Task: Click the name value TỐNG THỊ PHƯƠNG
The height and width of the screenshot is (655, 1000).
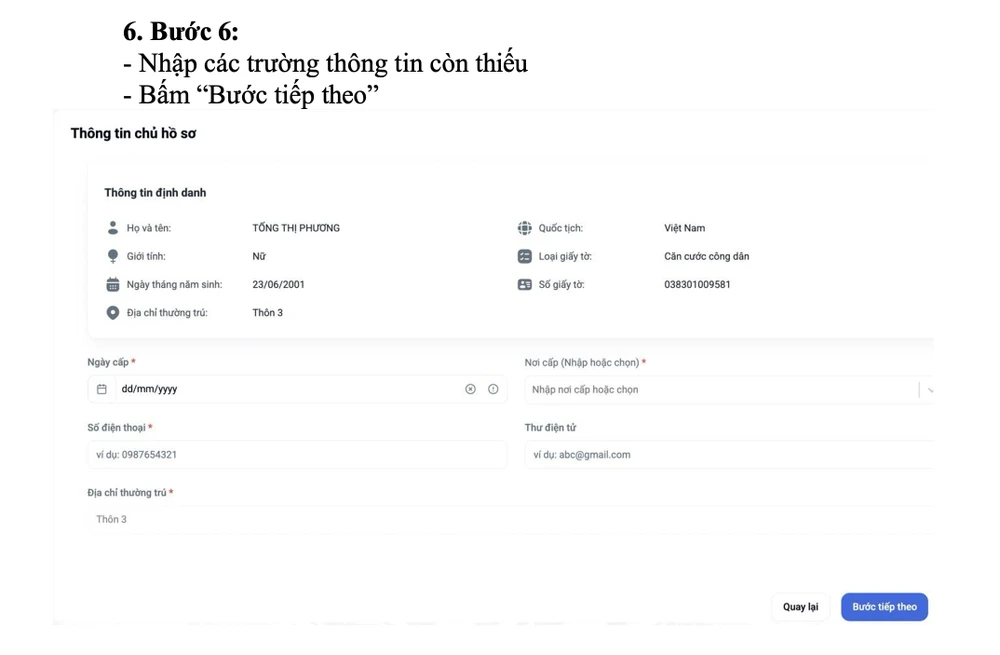Action: pyautogui.click(x=296, y=228)
